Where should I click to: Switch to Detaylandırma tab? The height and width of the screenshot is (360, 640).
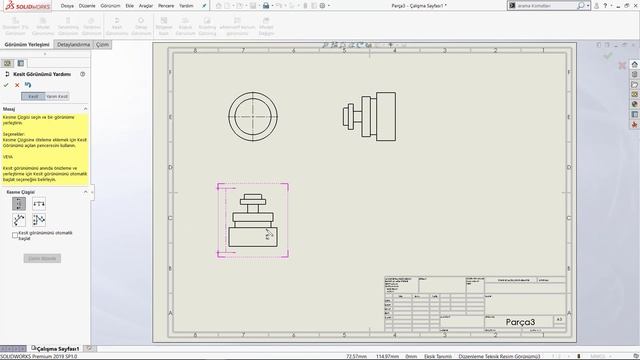[73, 44]
